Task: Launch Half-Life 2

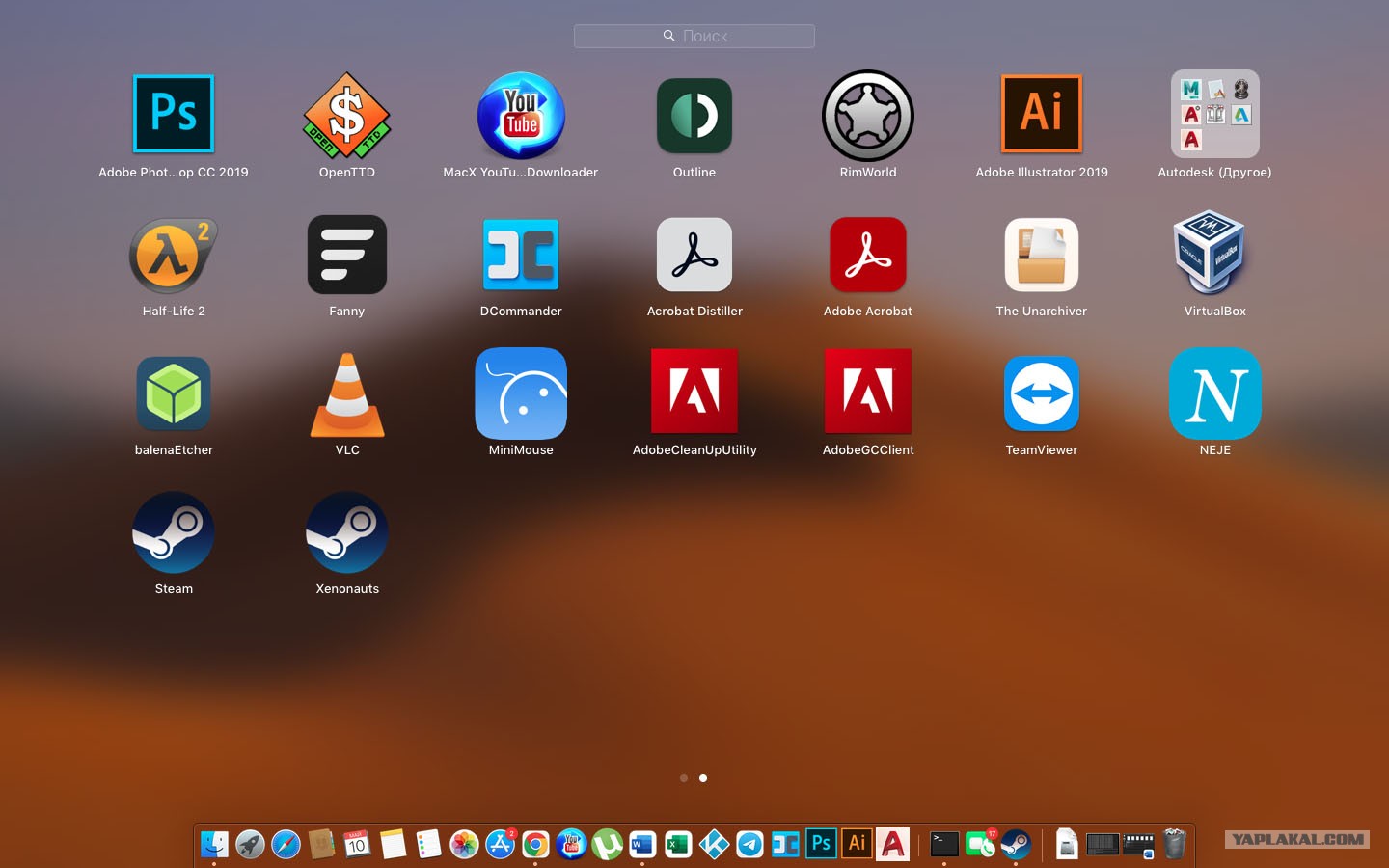Action: 174,256
